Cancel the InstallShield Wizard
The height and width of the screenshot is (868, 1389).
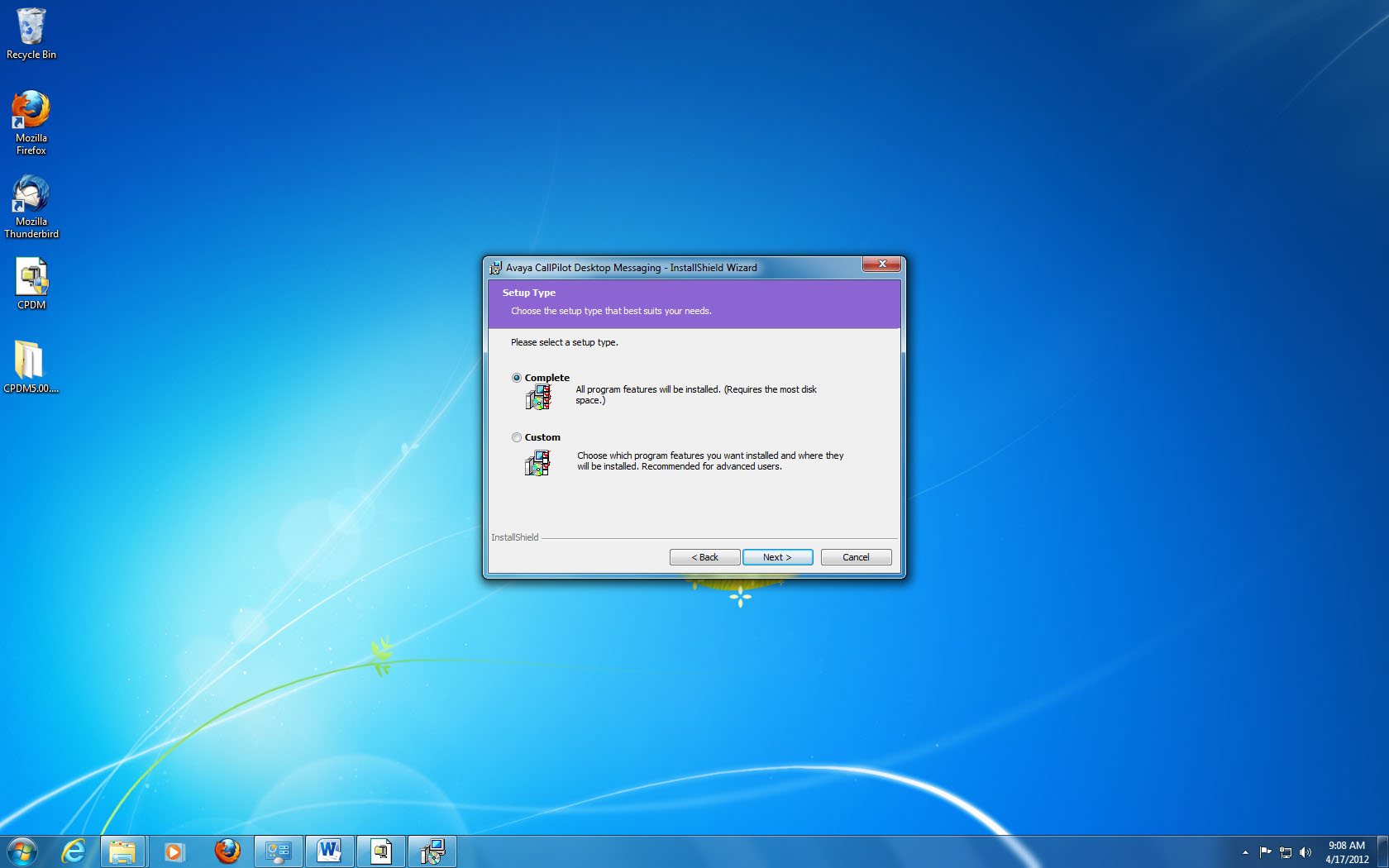pos(856,557)
